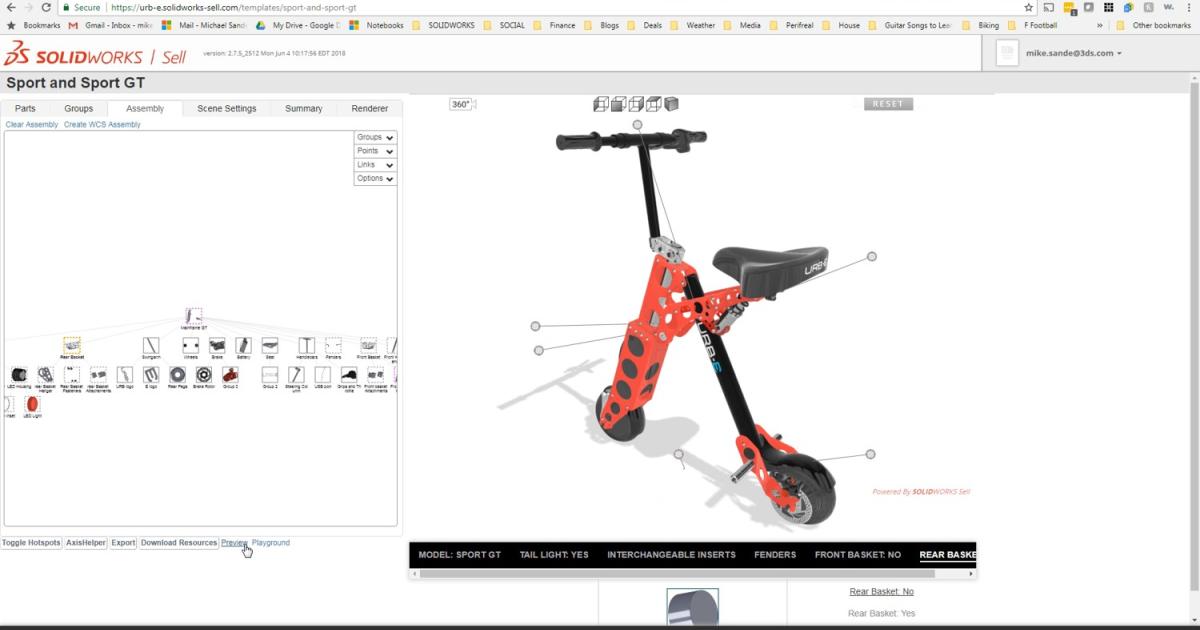Click the Rear Basket node icon
The image size is (1200, 630).
(70, 345)
